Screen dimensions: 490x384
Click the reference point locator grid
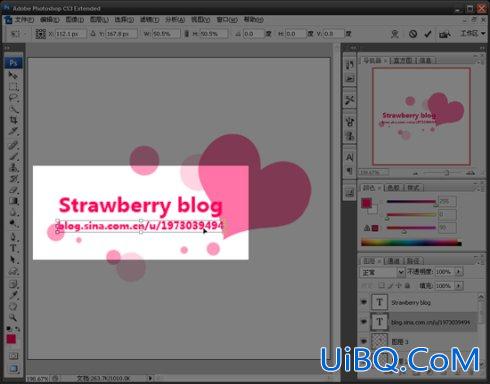[40, 34]
